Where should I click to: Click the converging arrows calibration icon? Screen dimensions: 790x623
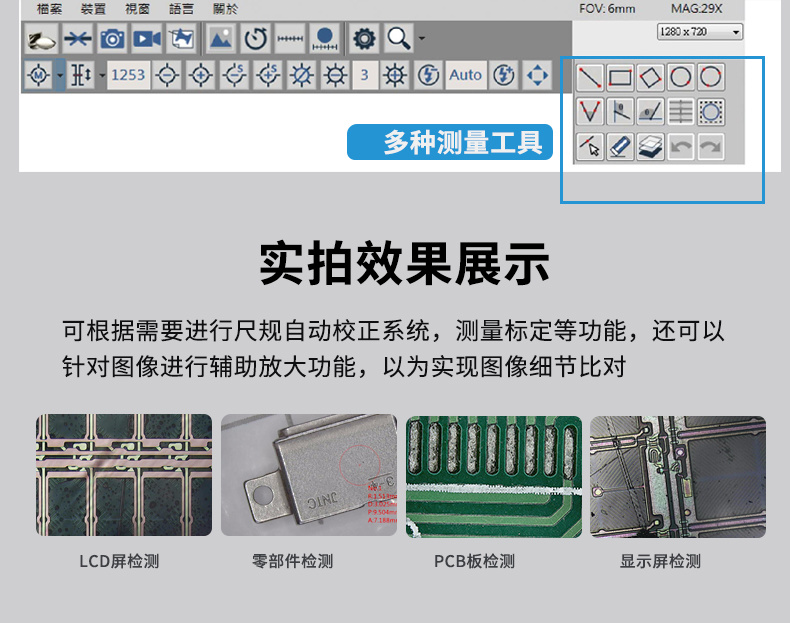click(78, 38)
